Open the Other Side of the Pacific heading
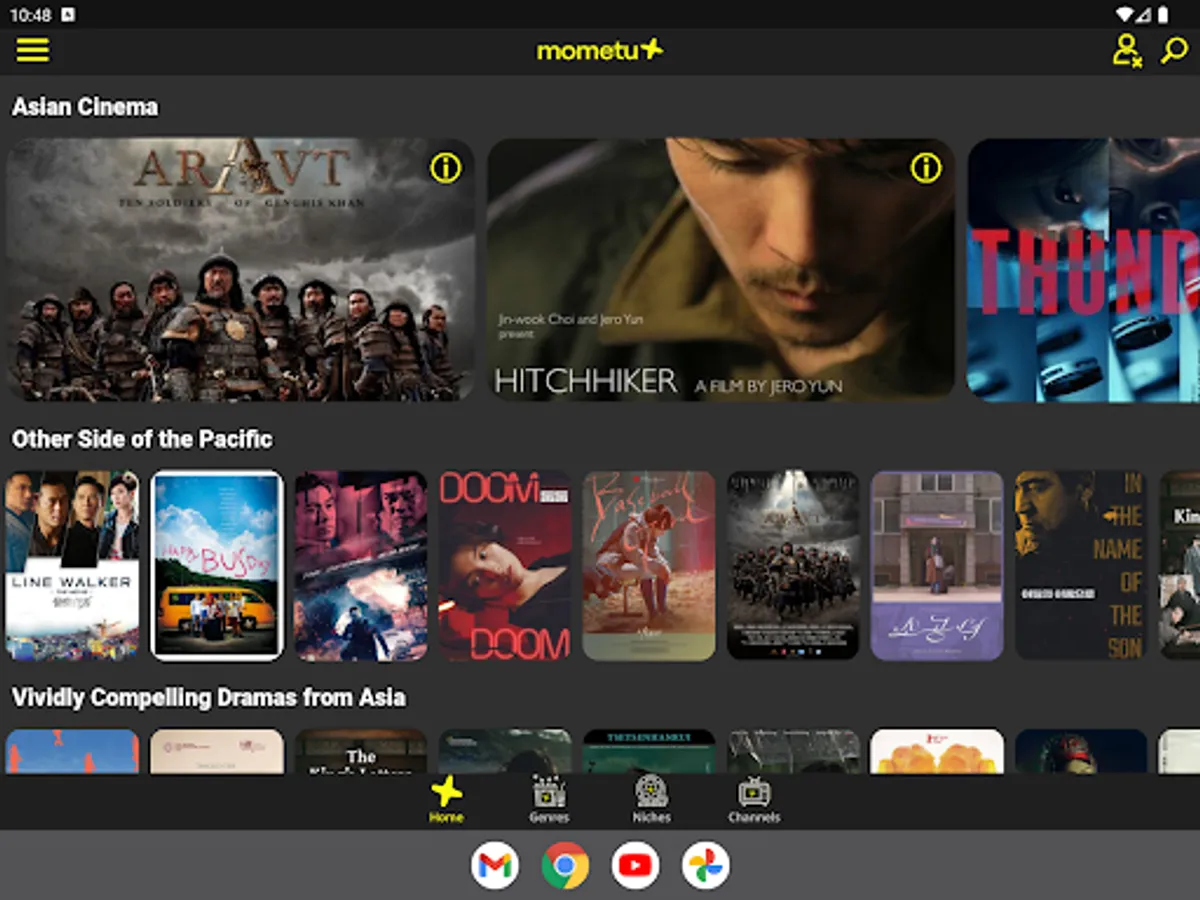 (x=142, y=439)
